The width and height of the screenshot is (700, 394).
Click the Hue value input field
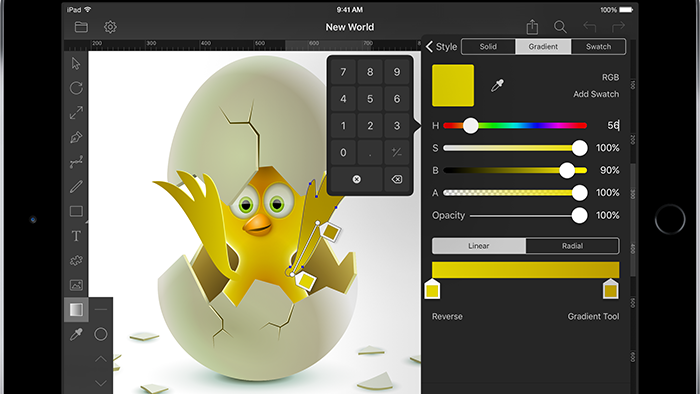point(613,125)
